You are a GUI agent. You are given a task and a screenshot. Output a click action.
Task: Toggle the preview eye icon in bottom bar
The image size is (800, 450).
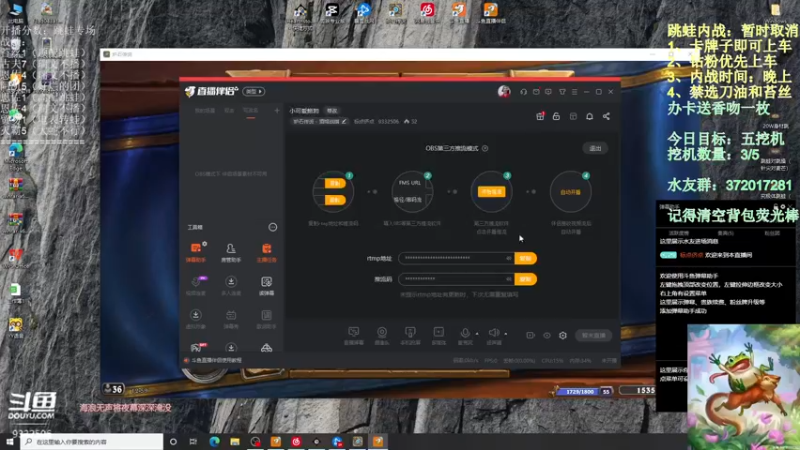click(x=547, y=335)
